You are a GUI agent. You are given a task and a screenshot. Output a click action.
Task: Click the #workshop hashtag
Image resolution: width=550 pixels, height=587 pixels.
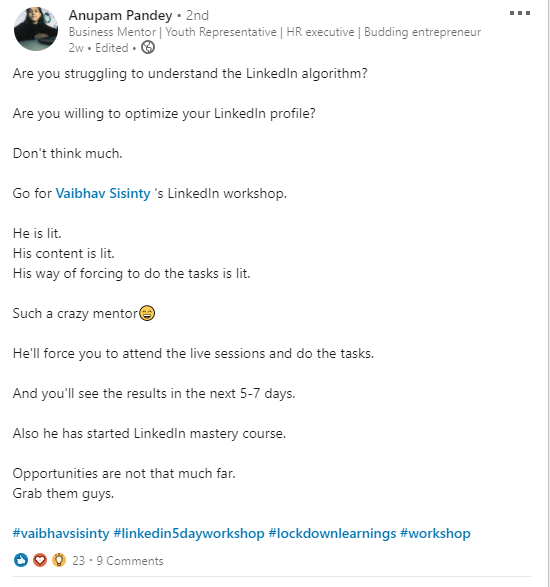click(x=435, y=533)
